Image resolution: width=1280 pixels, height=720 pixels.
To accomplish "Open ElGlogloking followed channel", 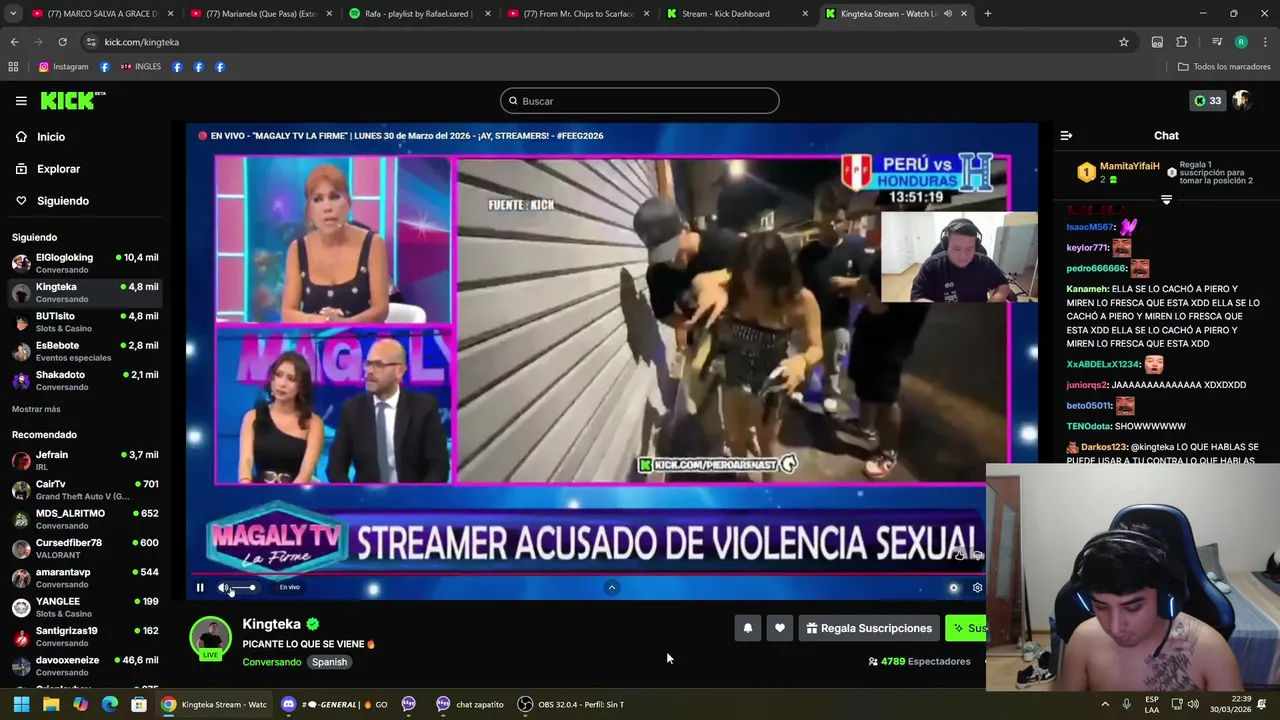I will pos(85,263).
